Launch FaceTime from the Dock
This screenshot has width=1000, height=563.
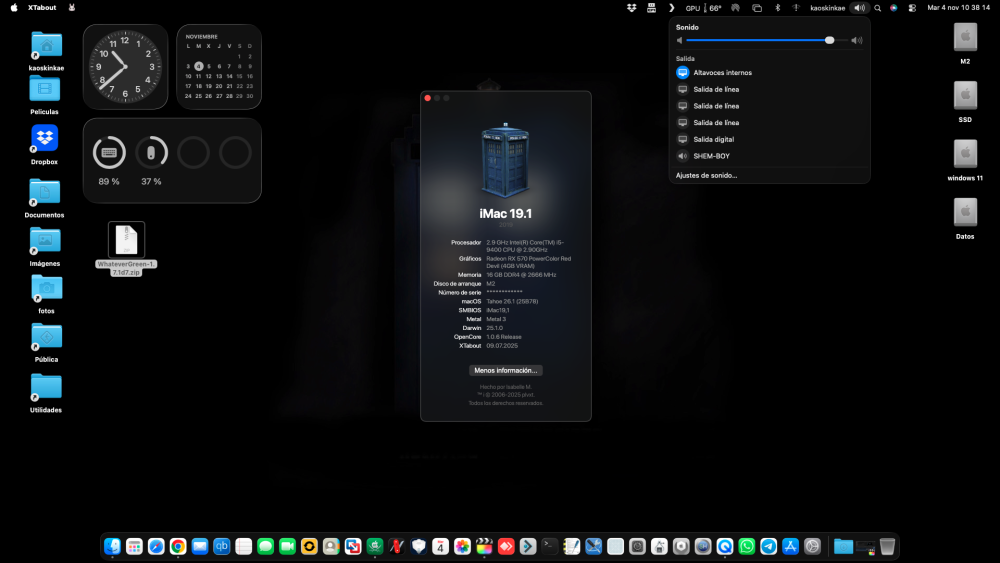[288, 546]
